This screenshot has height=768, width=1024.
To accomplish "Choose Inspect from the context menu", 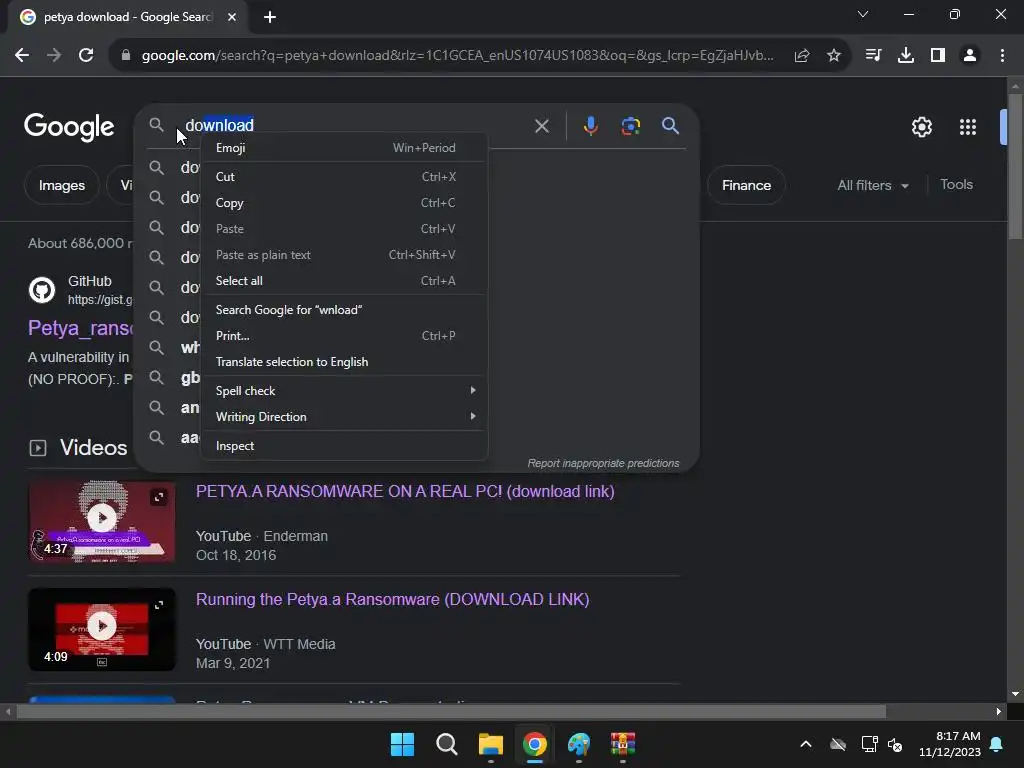I will pos(344,445).
